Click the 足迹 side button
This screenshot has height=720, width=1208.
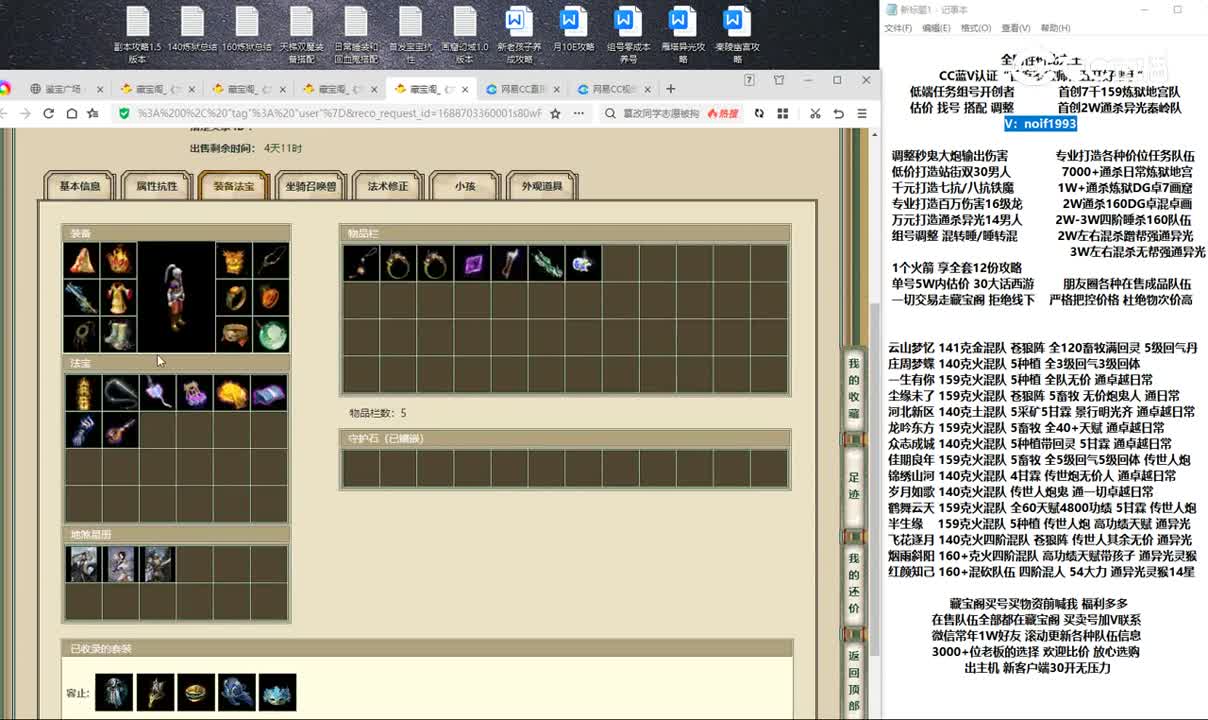(854, 486)
